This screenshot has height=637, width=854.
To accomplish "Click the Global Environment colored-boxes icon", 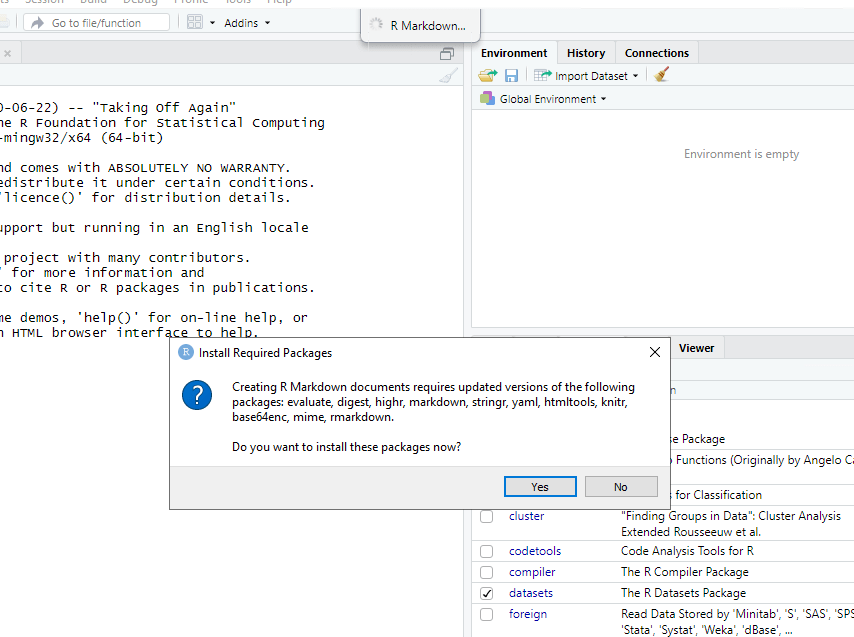I will [x=487, y=98].
